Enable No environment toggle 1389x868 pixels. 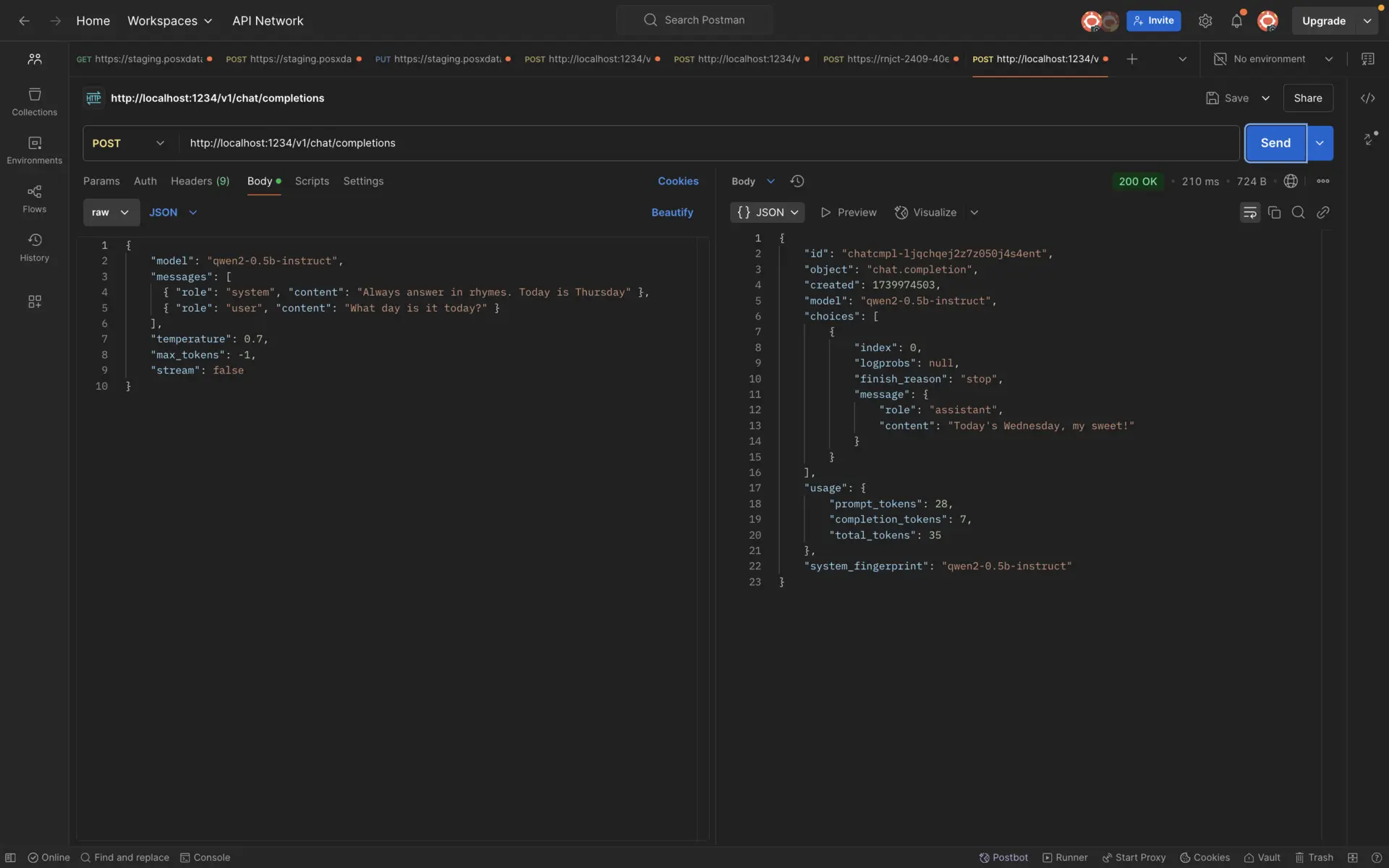click(x=1270, y=59)
